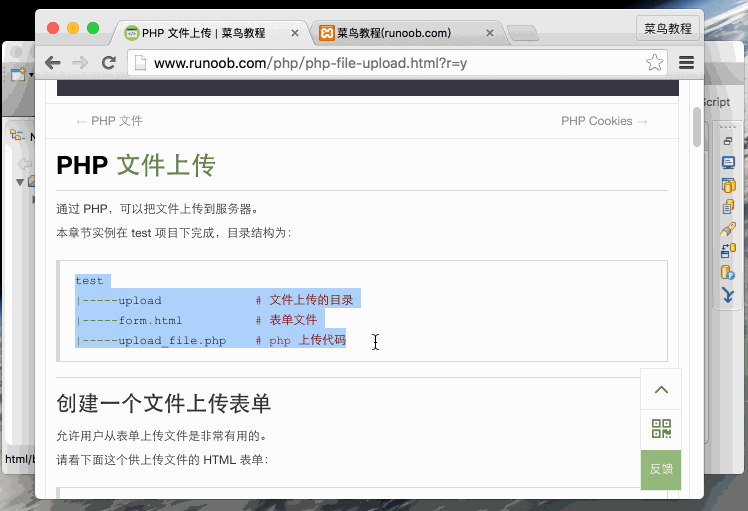
Task: Reload the current page
Action: coord(109,63)
